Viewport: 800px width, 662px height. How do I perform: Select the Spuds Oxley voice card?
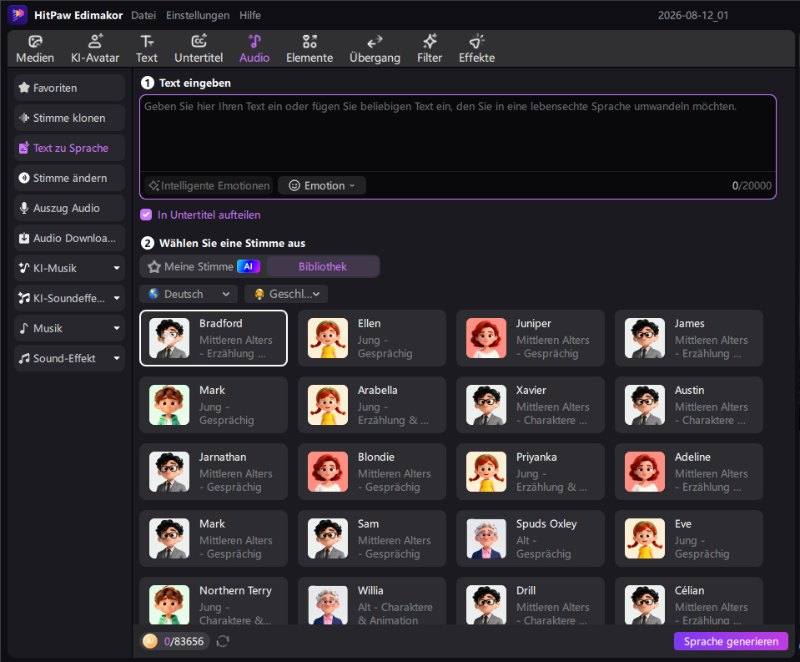pyautogui.click(x=531, y=539)
